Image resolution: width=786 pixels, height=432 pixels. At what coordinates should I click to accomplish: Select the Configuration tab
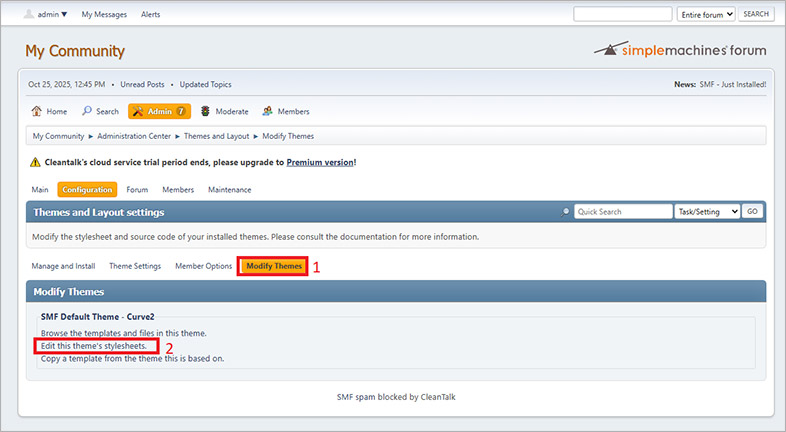click(87, 189)
